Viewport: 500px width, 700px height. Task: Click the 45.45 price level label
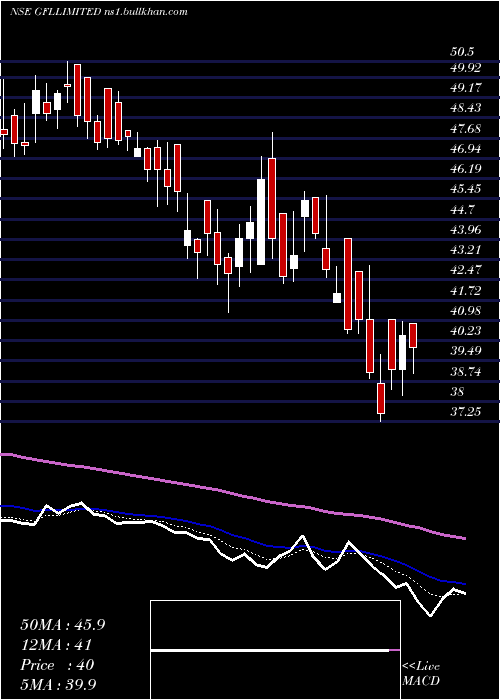point(465,189)
